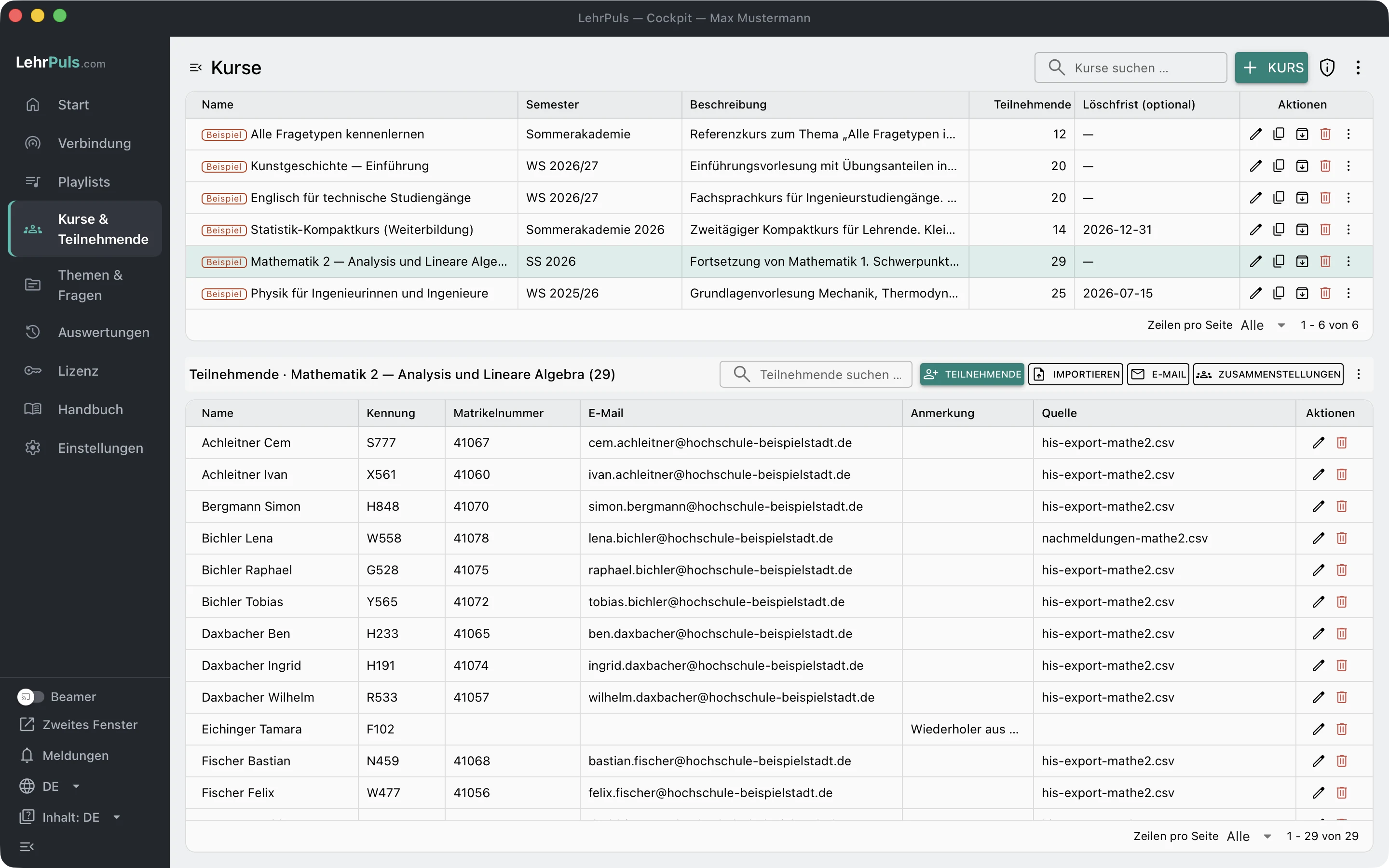Focus the Teilnehmende suchen search field
Viewport: 1389px width, 868px height.
[816, 374]
